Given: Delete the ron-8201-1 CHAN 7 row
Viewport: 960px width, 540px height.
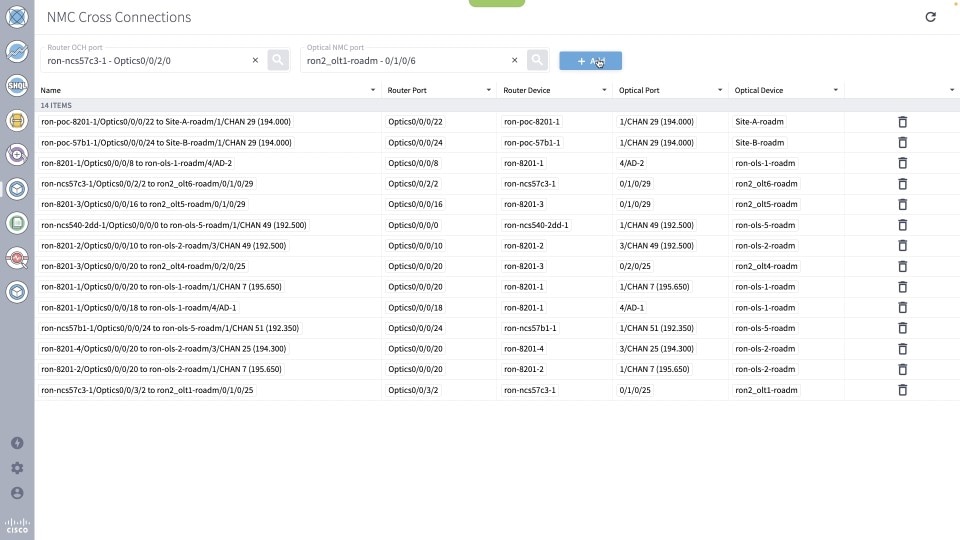Looking at the screenshot, I should [x=902, y=287].
